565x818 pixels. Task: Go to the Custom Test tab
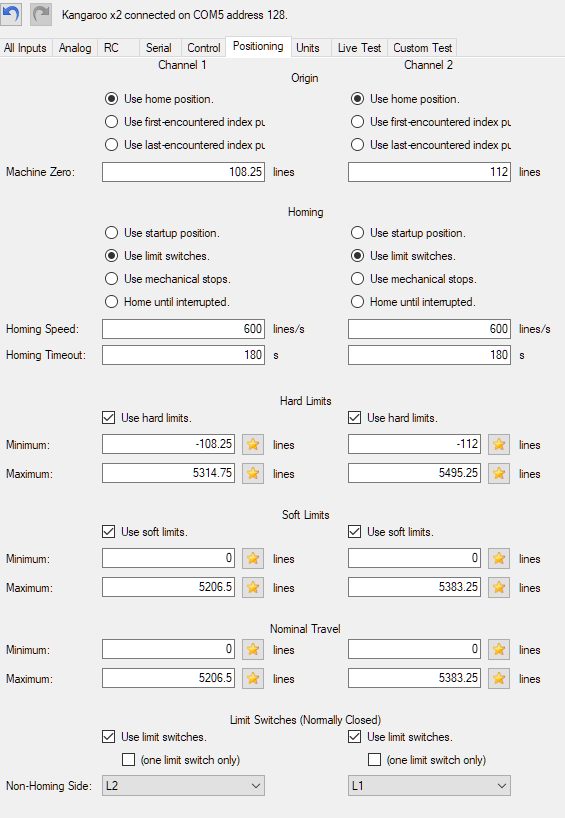coord(423,48)
